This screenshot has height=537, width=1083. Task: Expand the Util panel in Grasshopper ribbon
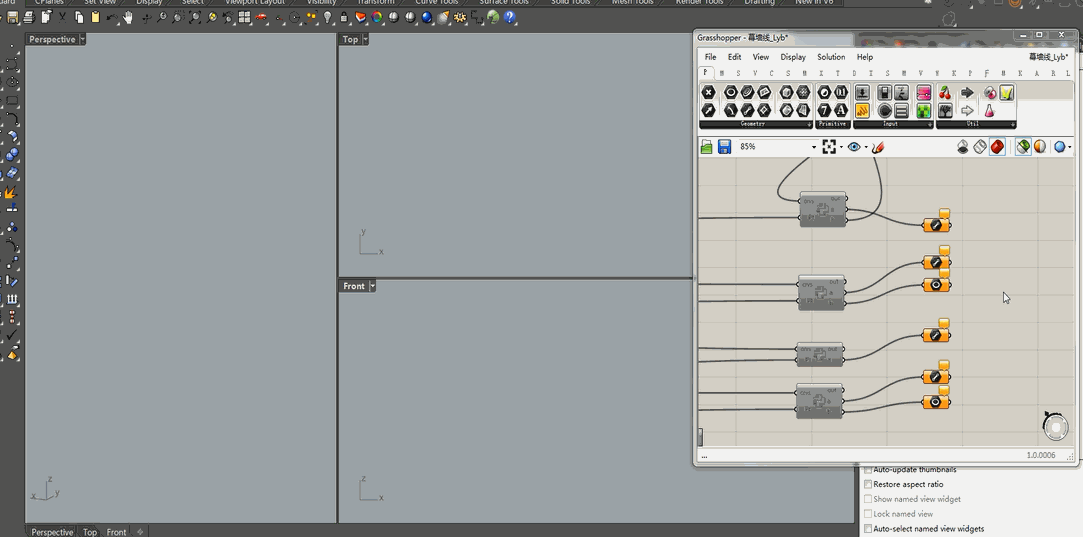click(1013, 124)
